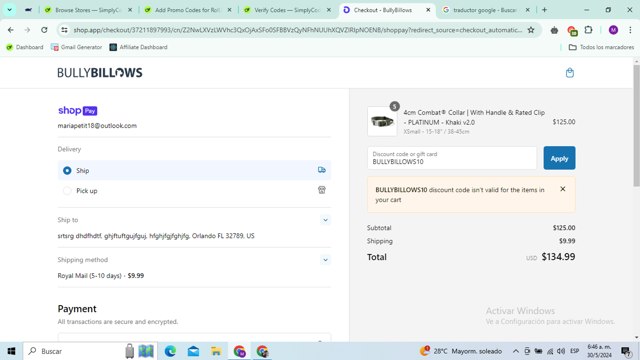Switch to the Verify Codes tab
Viewport: 640px width, 360px height.
[287, 10]
